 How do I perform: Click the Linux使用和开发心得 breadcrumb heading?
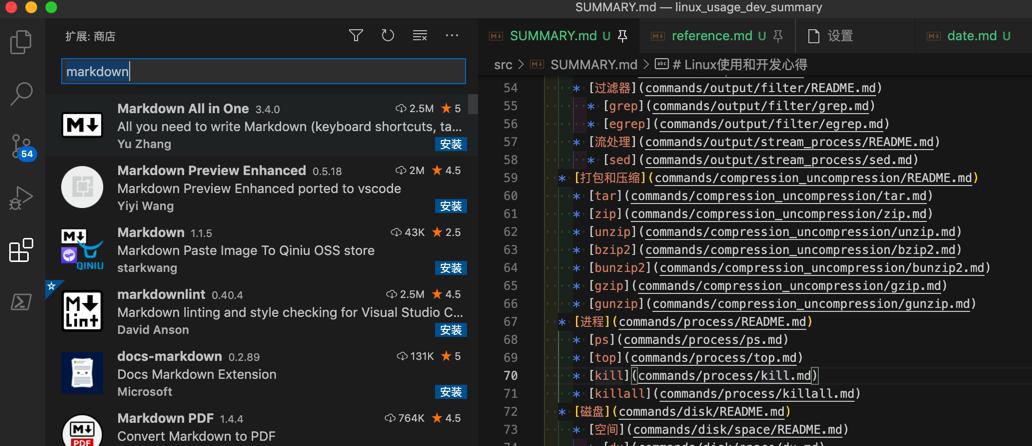coord(740,64)
